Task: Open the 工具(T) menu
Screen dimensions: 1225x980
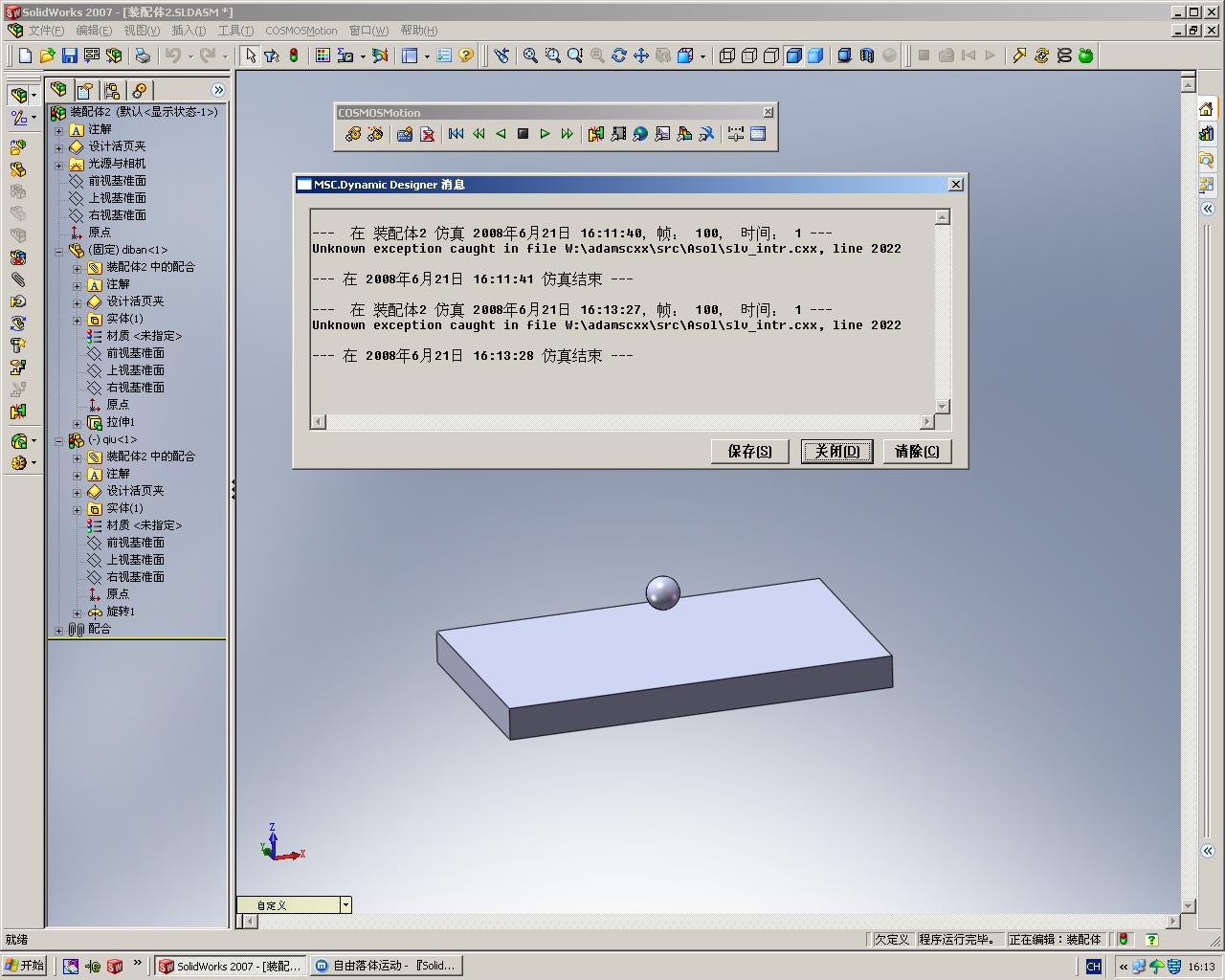Action: click(x=235, y=31)
